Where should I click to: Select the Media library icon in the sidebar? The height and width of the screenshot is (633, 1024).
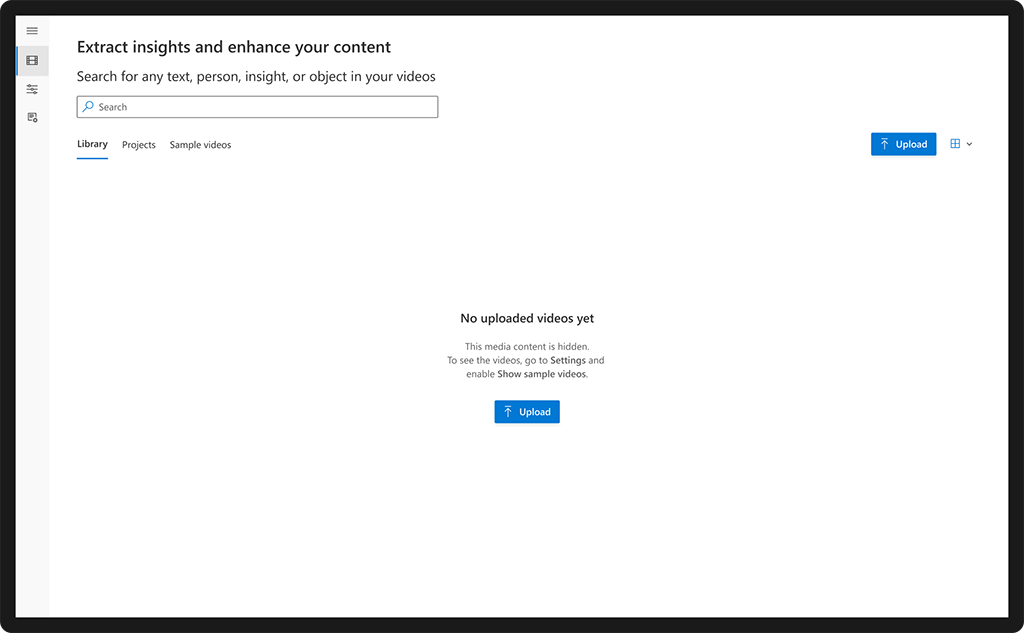(x=32, y=60)
